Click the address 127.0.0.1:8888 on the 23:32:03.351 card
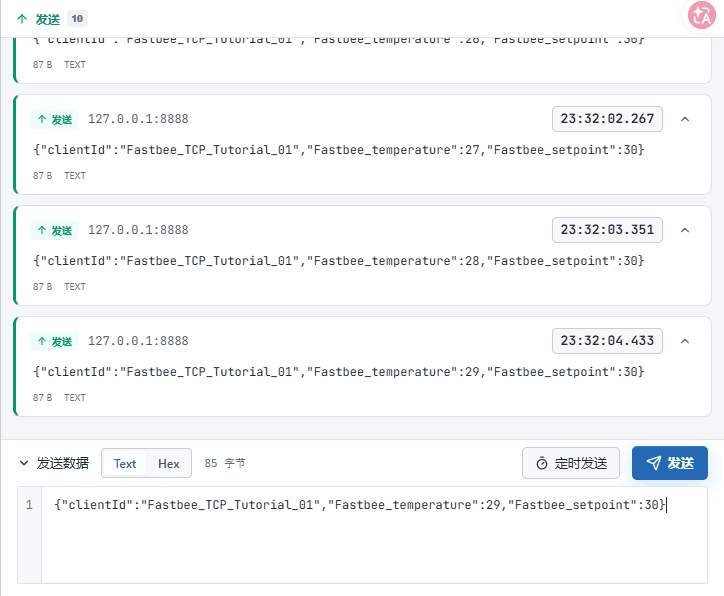This screenshot has height=596, width=724. (138, 230)
